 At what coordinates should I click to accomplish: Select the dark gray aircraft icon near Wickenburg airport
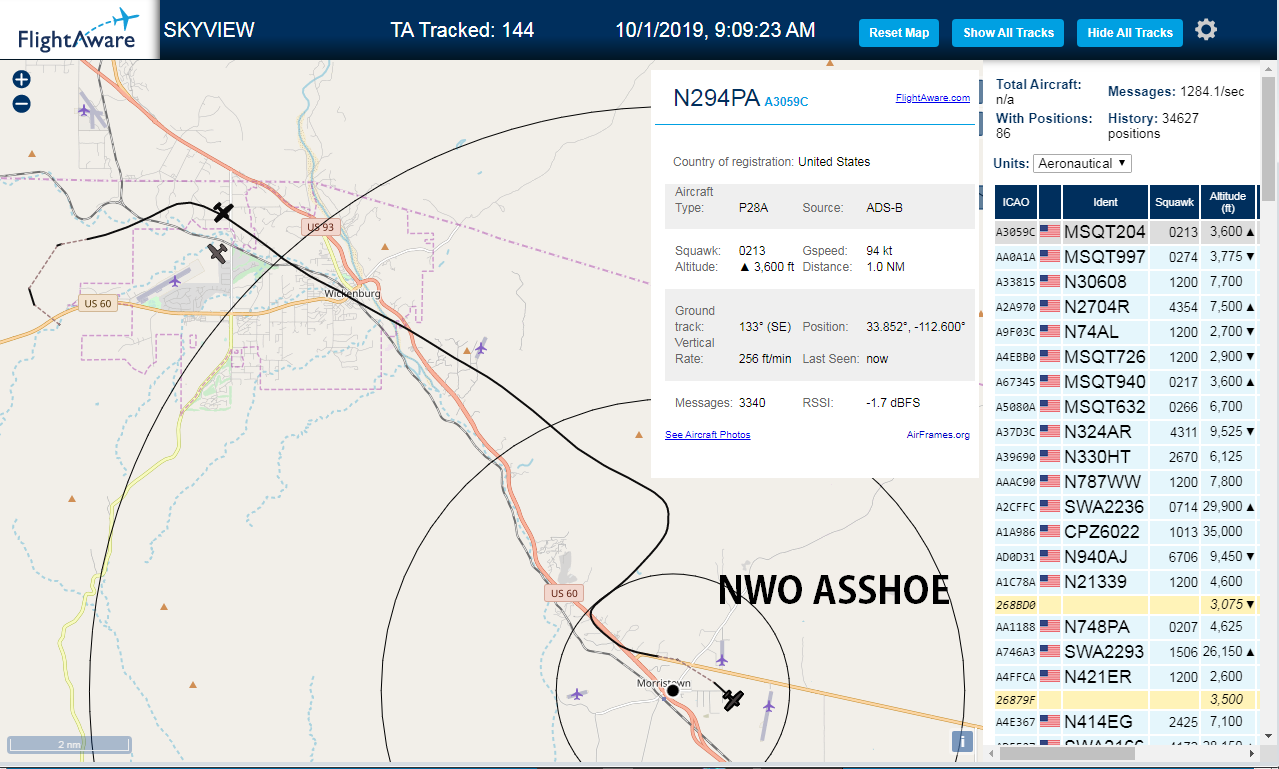[x=217, y=253]
